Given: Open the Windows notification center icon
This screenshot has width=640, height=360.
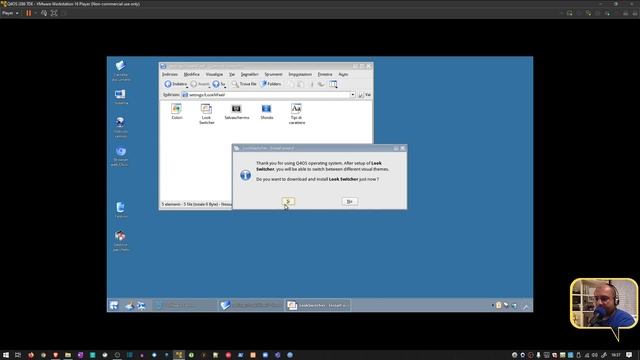Looking at the screenshot, I should (x=629, y=355).
